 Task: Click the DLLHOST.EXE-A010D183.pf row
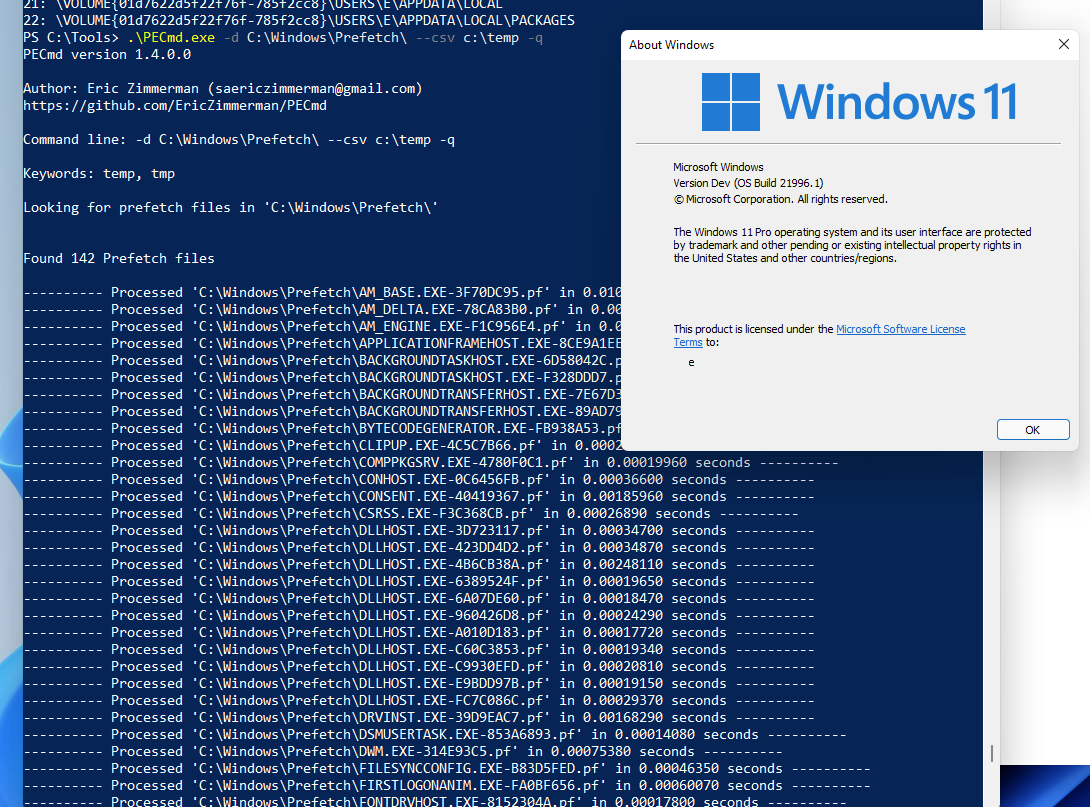pyautogui.click(x=418, y=633)
